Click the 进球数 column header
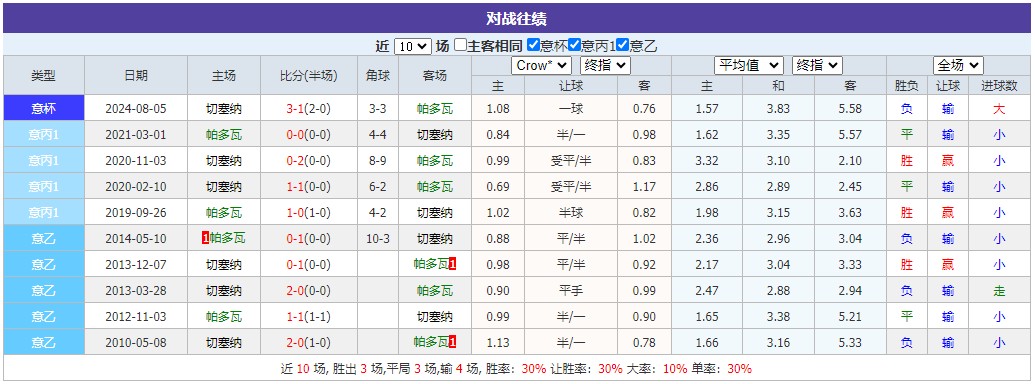Image resolution: width=1035 pixels, height=384 pixels. 999,85
